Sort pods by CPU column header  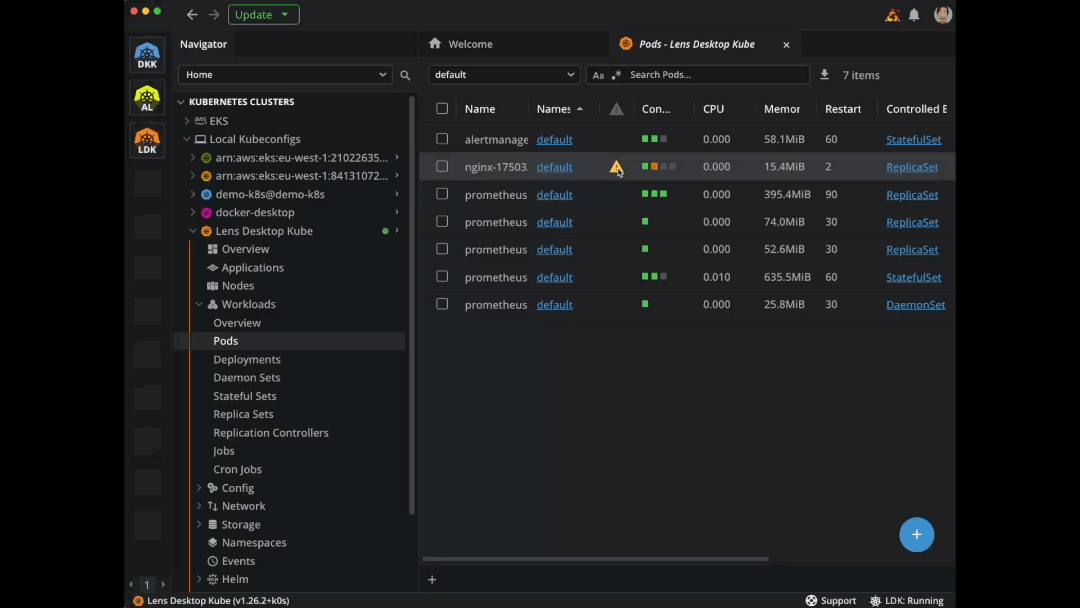(x=714, y=109)
